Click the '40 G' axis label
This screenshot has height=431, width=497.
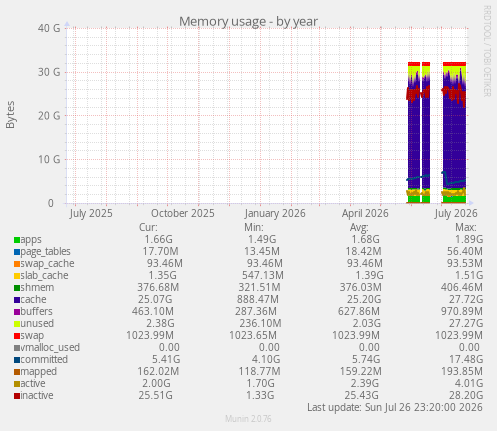49,28
